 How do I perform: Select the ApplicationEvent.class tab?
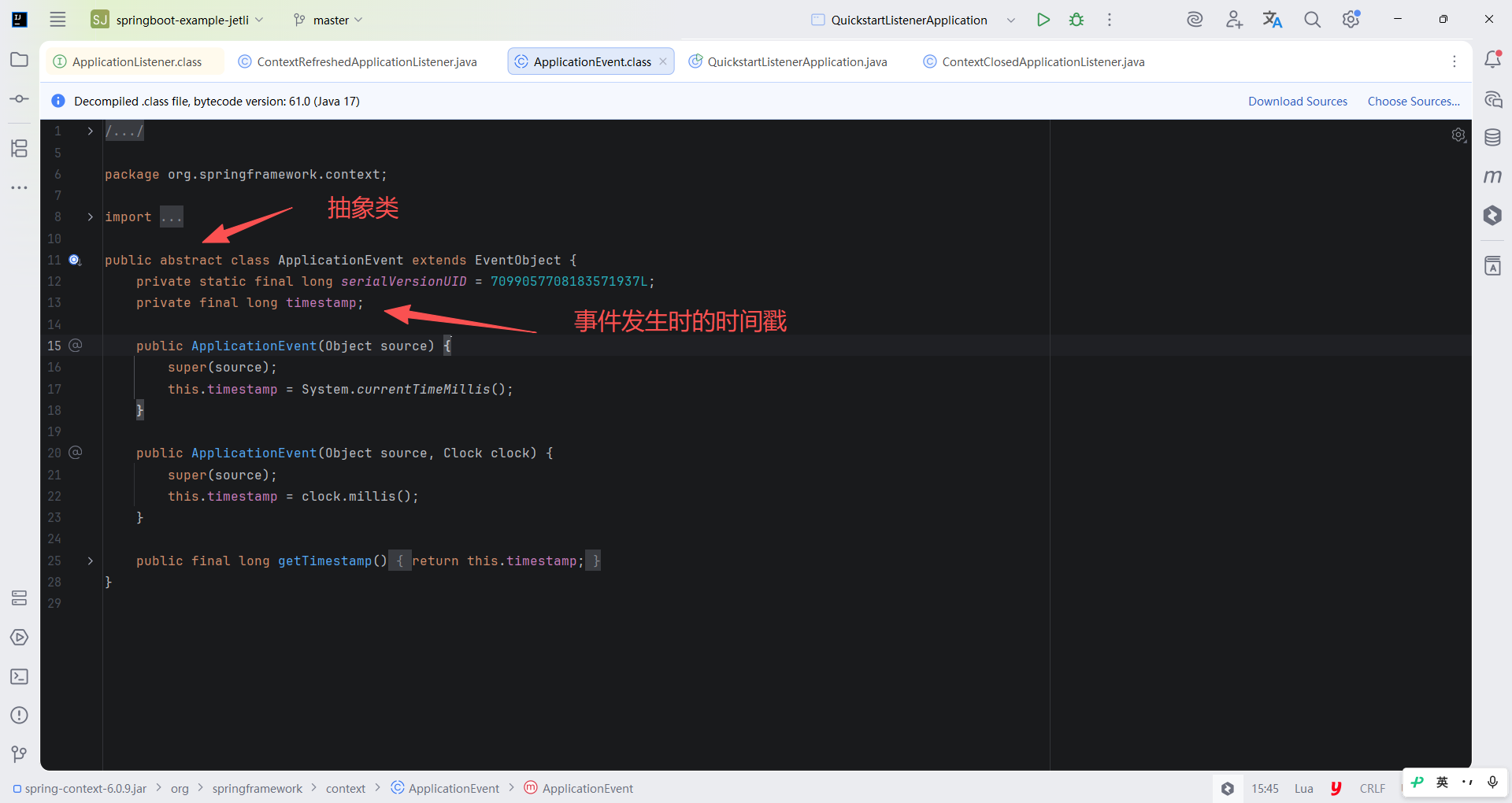[x=591, y=61]
